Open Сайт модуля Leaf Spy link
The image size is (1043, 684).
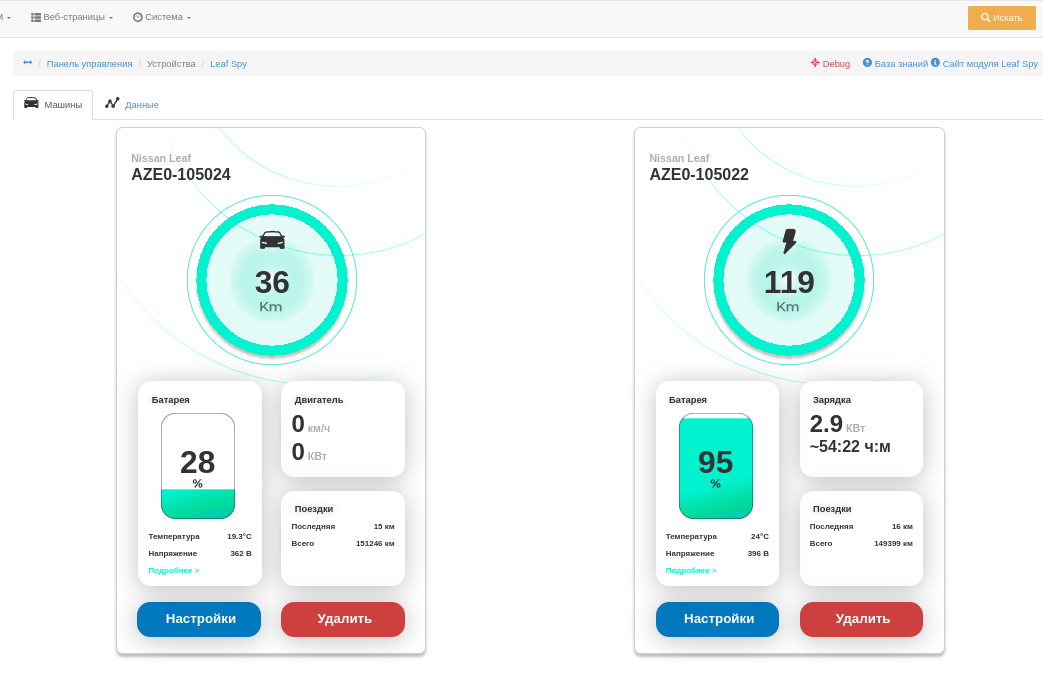click(x=984, y=64)
